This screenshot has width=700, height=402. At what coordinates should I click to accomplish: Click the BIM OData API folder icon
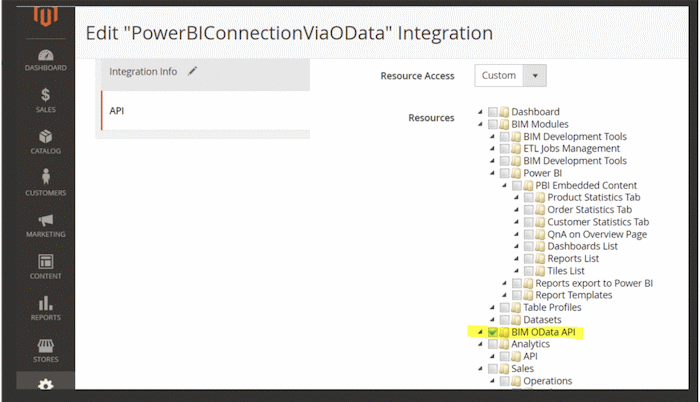coord(504,332)
